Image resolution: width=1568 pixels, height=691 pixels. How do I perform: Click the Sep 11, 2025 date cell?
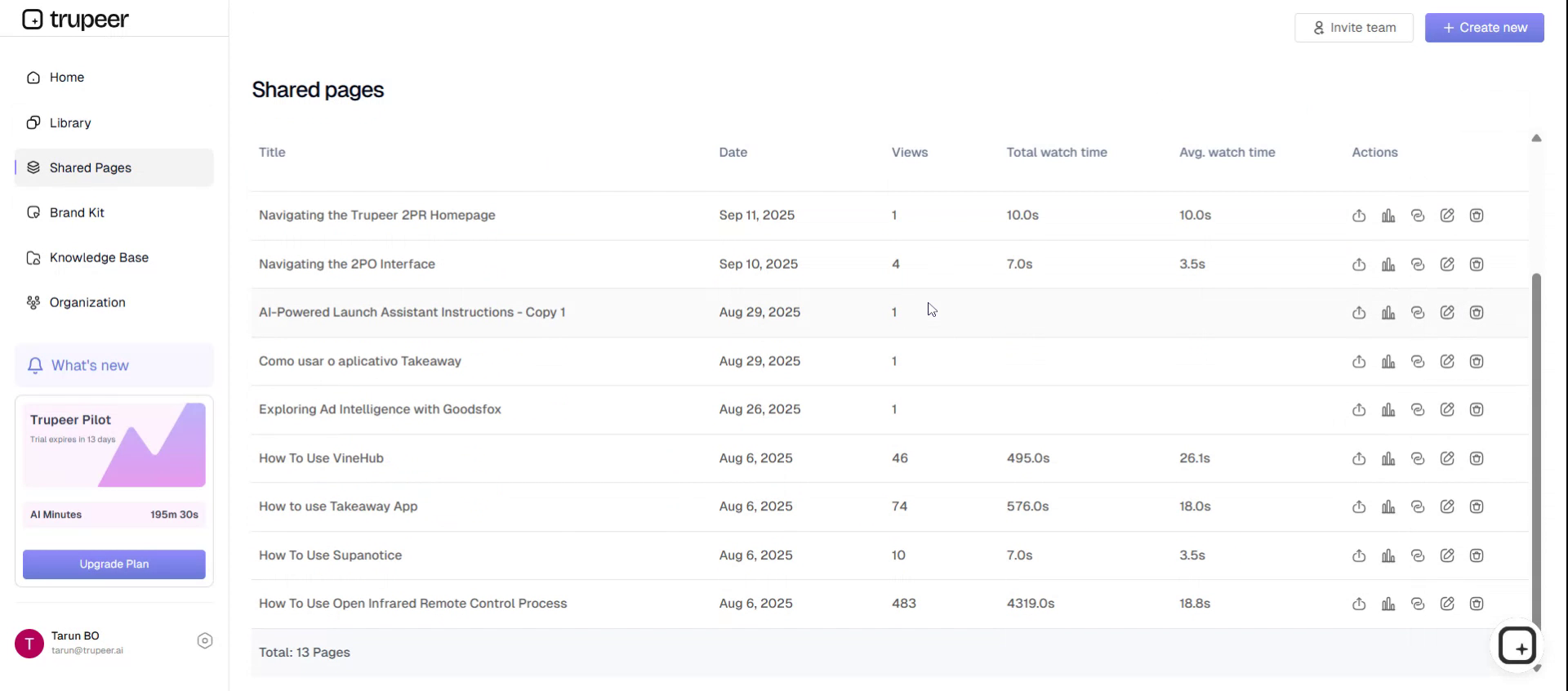click(757, 216)
